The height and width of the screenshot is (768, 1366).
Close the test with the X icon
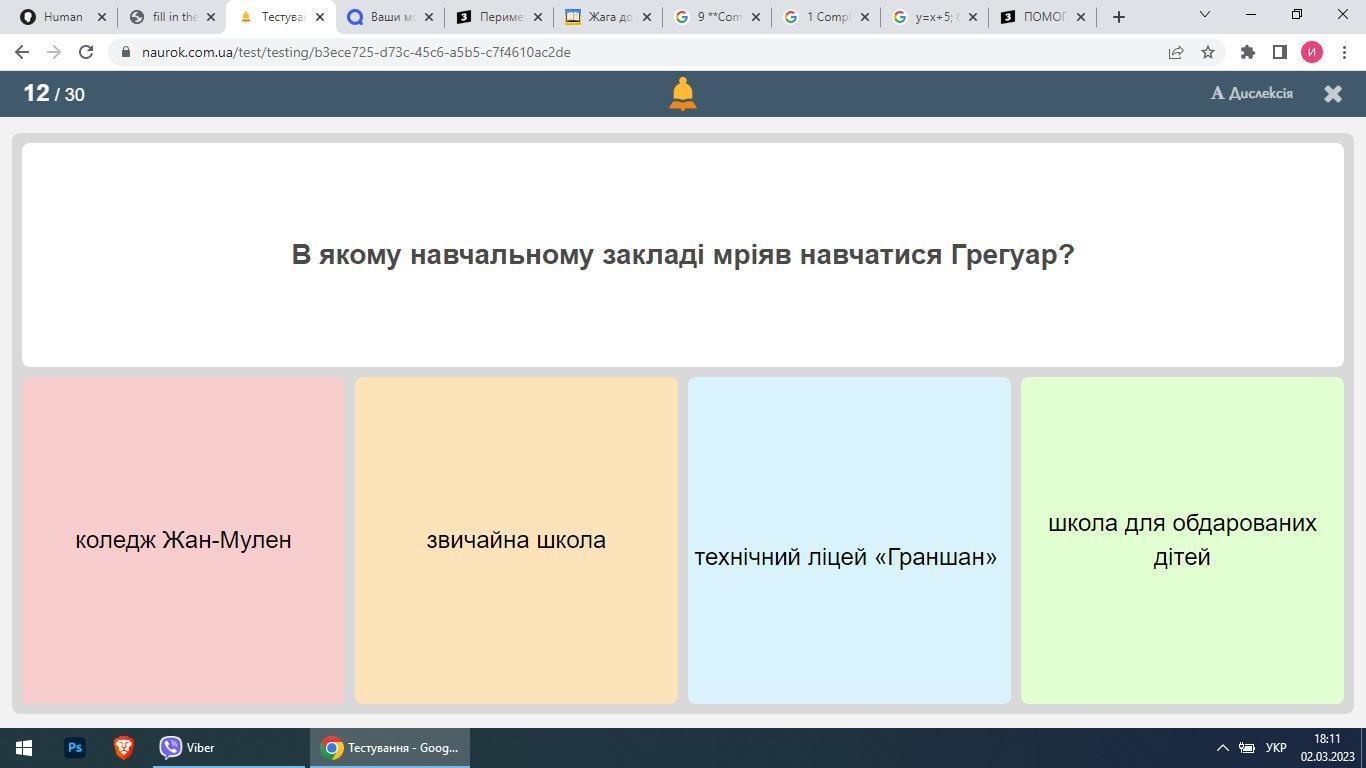(x=1333, y=93)
